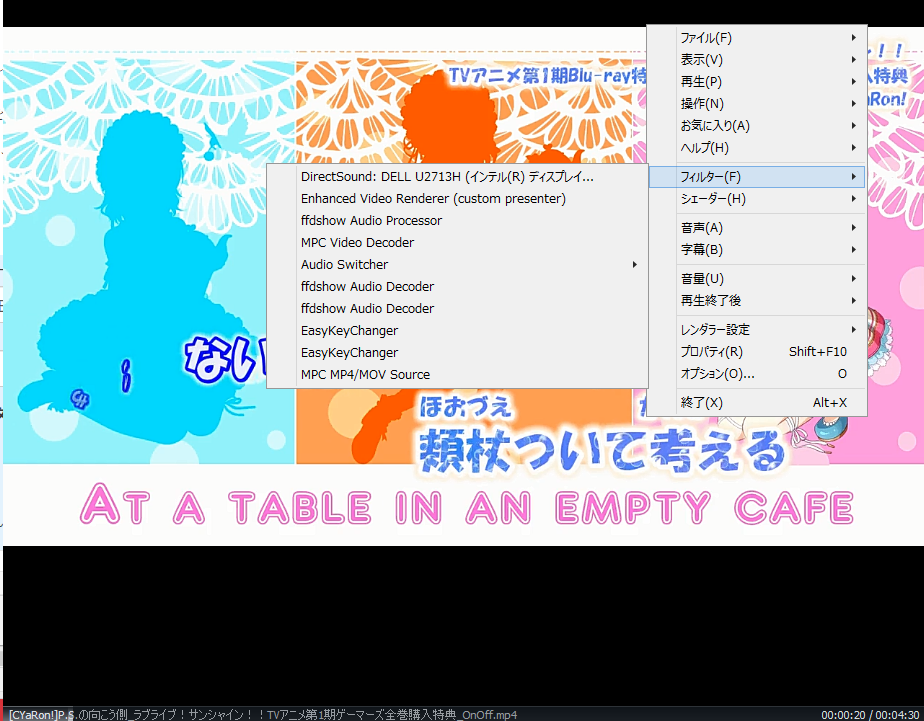The width and height of the screenshot is (924, 721).
Task: Select MPC MP4/MOV Source filter
Action: coord(457,375)
